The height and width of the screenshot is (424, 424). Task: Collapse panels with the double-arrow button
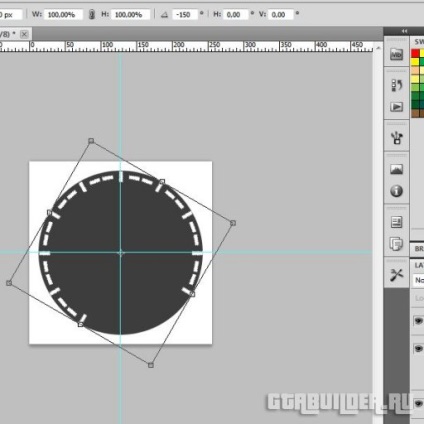(404, 31)
